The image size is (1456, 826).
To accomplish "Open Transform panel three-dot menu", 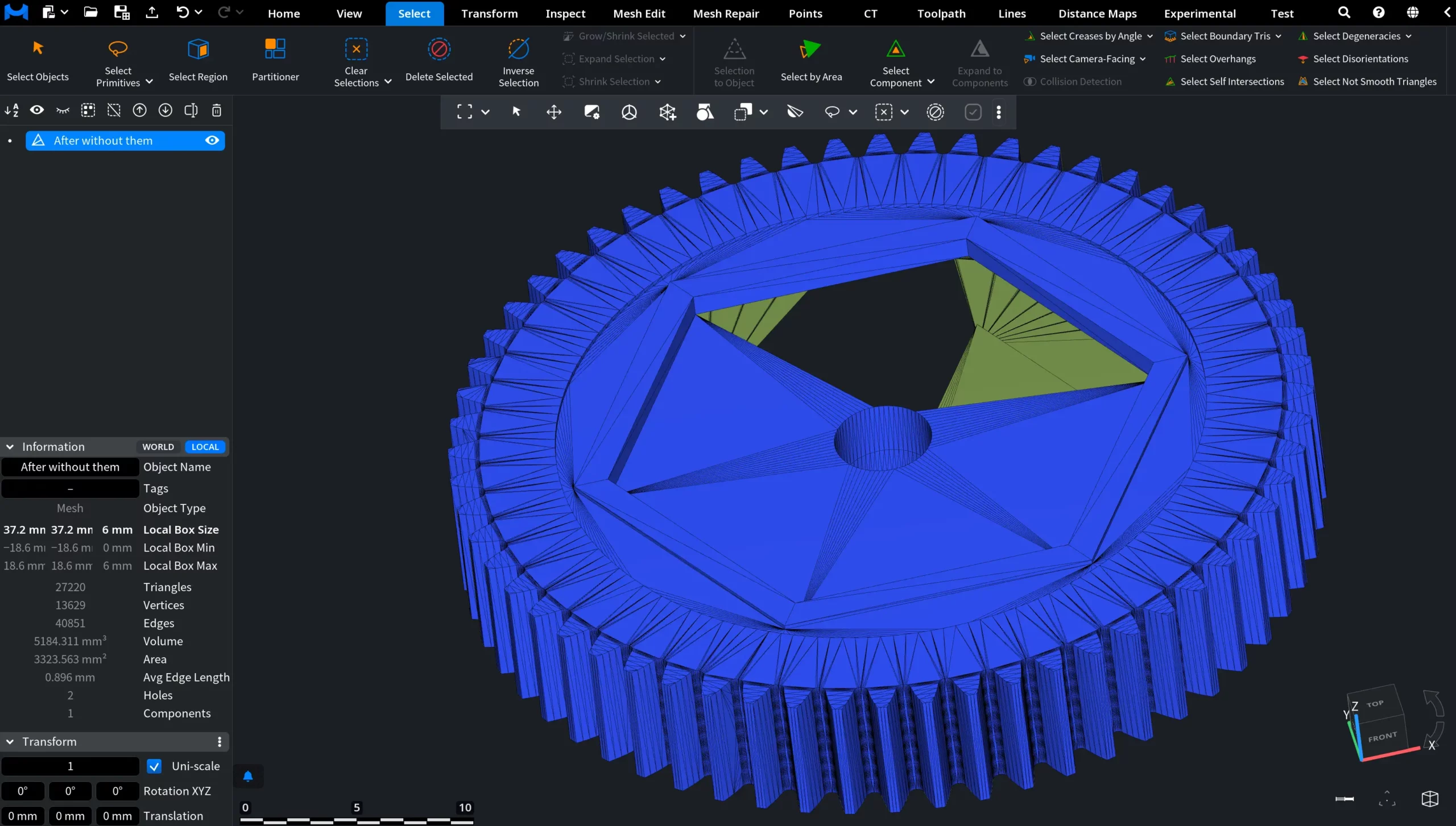I will coord(220,742).
